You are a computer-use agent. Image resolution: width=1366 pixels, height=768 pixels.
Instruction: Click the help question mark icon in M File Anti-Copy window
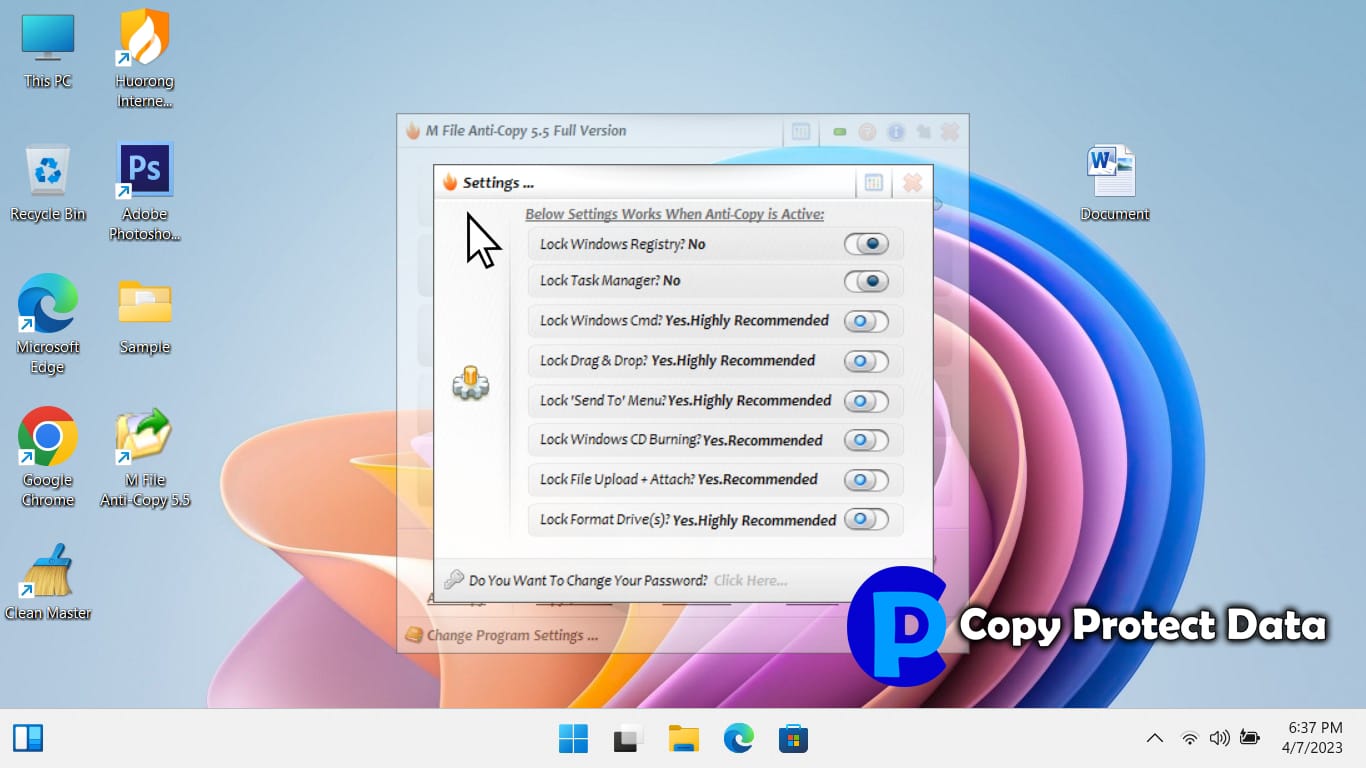pos(867,131)
